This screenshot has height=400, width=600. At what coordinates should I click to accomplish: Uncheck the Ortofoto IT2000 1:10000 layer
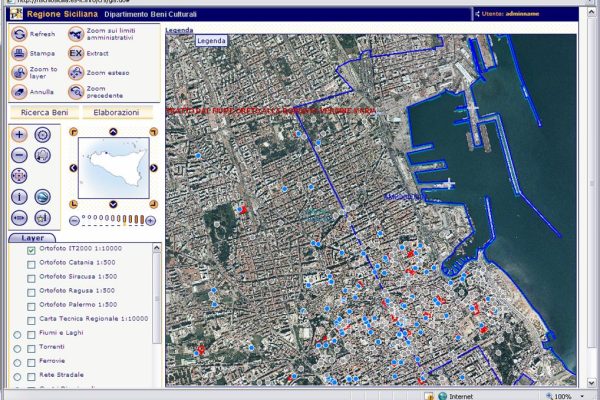(x=31, y=249)
